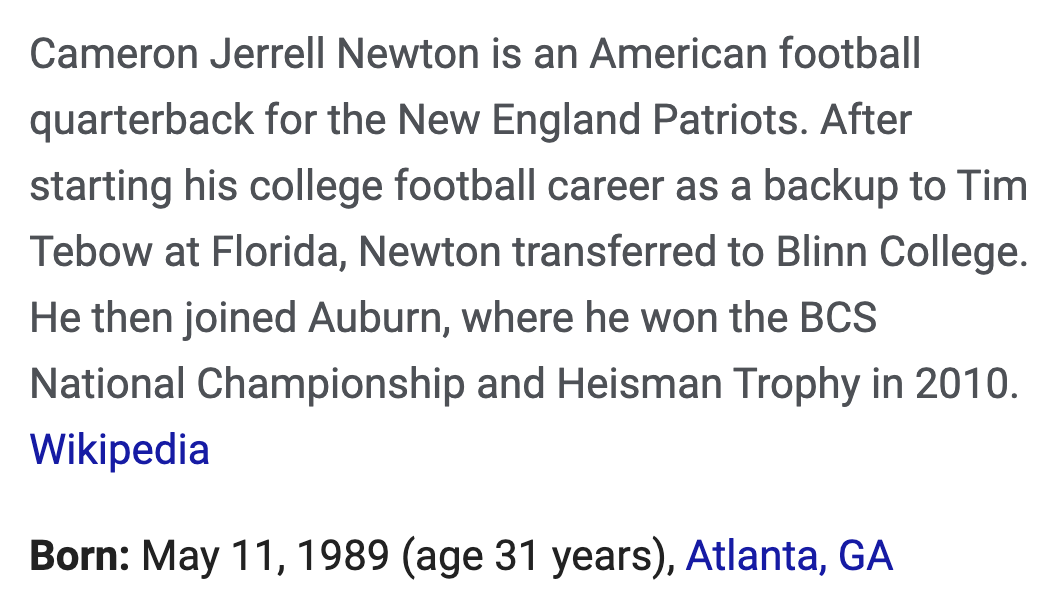
Task: Click the text '(age 31 years)'
Action: [x=539, y=556]
